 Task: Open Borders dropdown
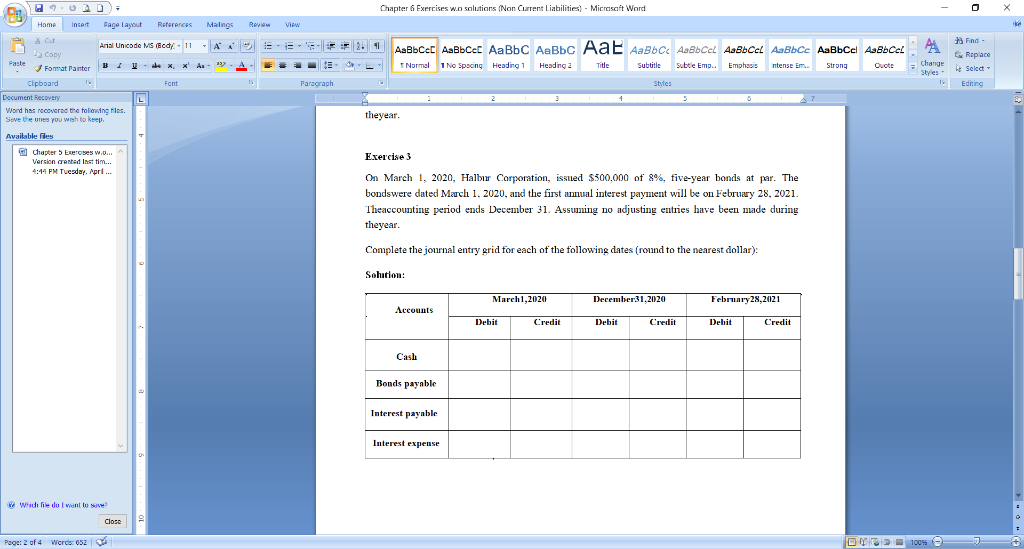pyautogui.click(x=378, y=65)
